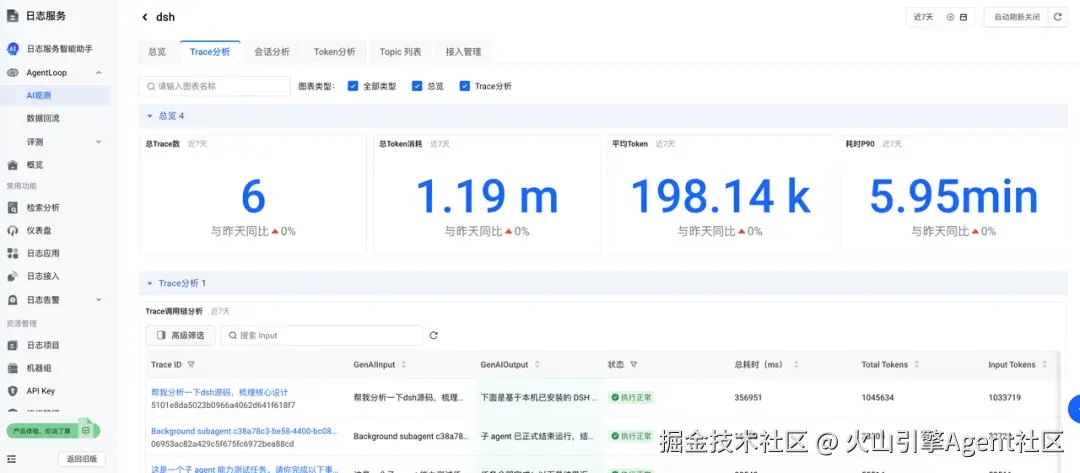Refresh the Trace调用链分析 table
The width and height of the screenshot is (1080, 473).
[x=433, y=335]
